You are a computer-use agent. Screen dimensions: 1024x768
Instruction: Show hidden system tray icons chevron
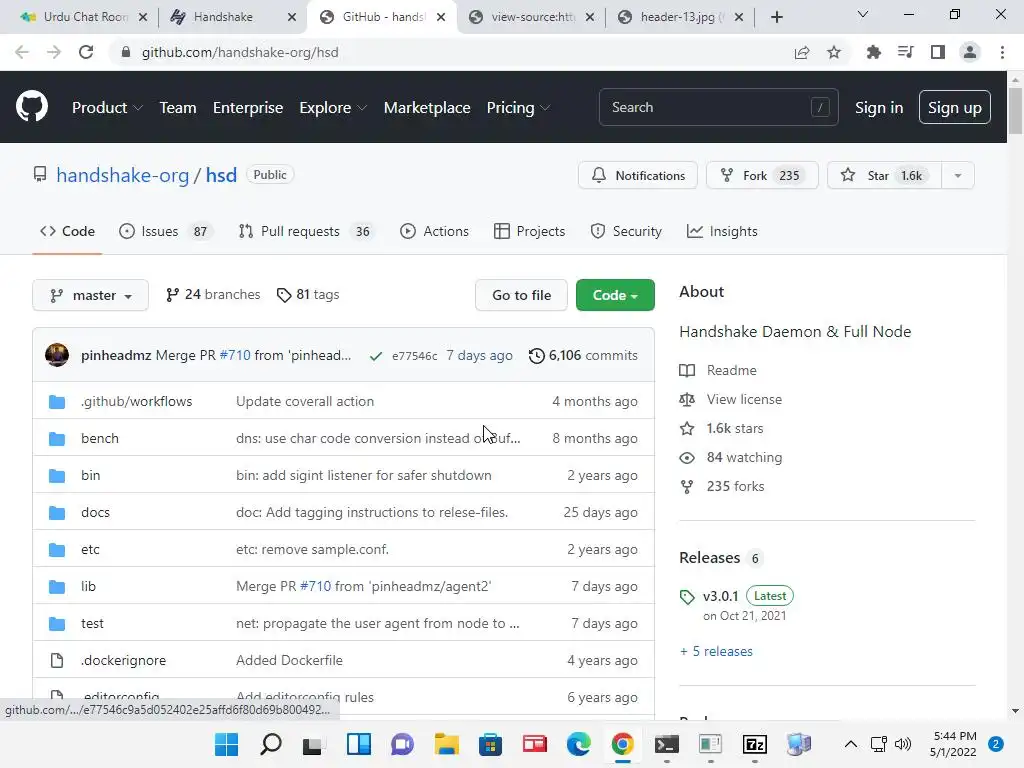tap(850, 744)
